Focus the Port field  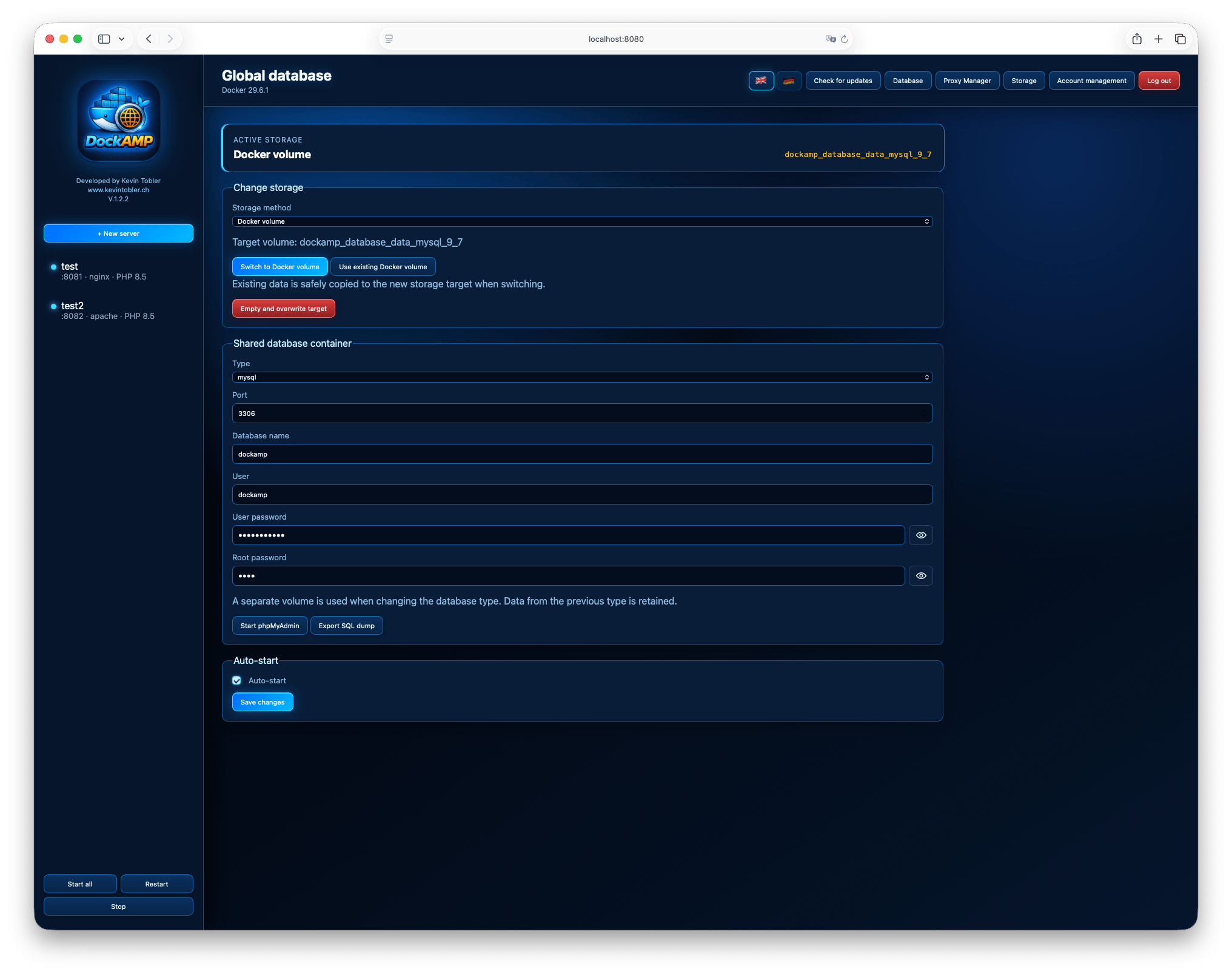point(582,414)
